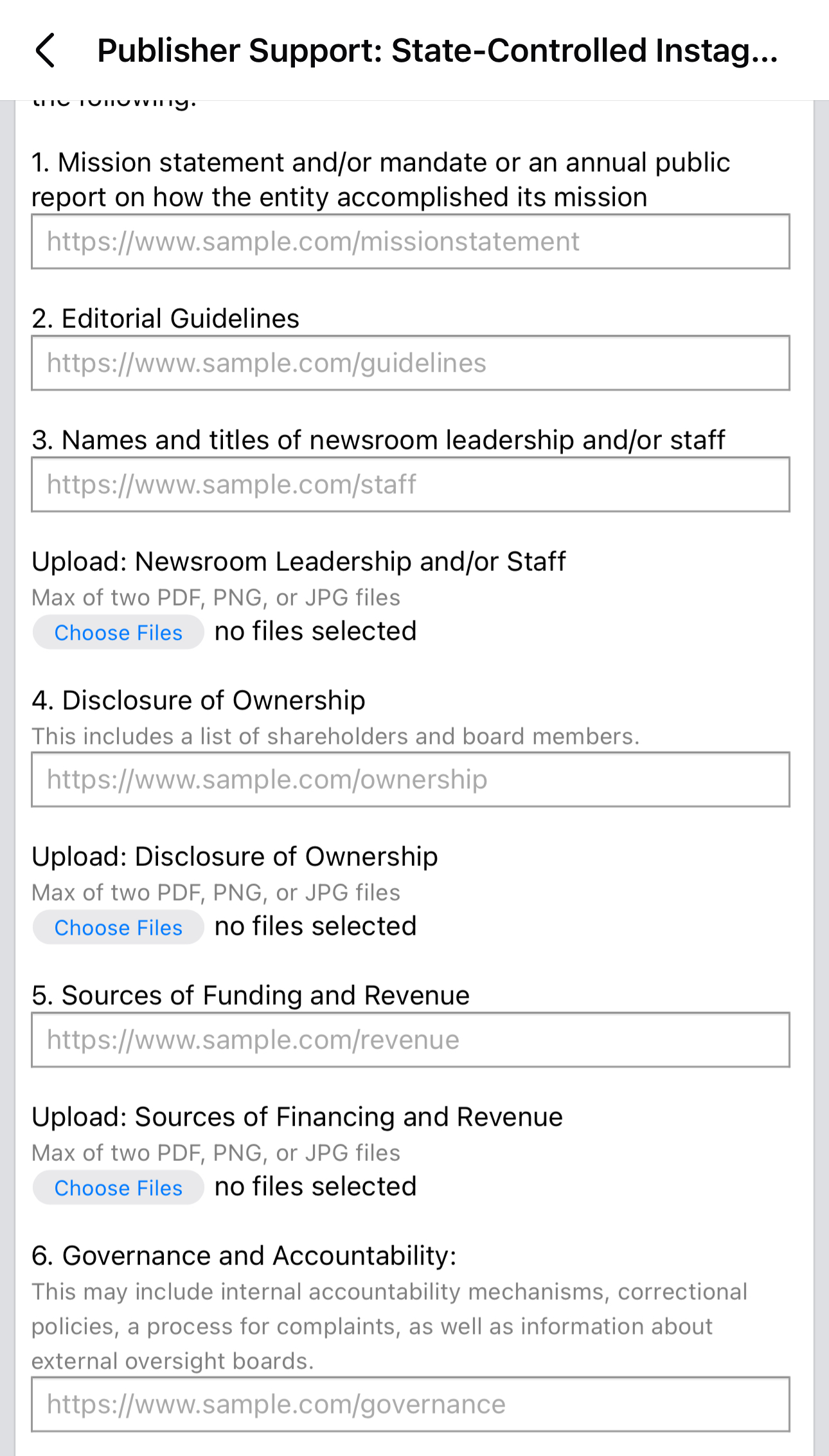Tap the '4. Disclosure of Ownership' heading

(199, 700)
